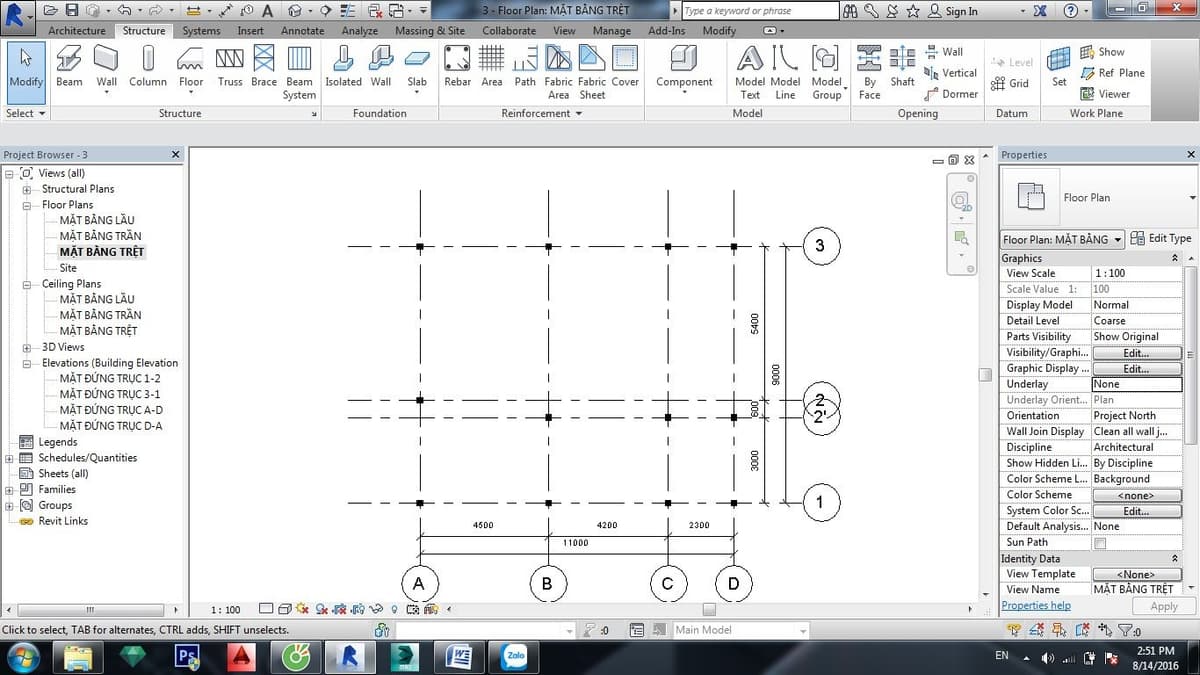This screenshot has height=675, width=1200.
Task: Select the Dormer opening tool
Action: (950, 94)
